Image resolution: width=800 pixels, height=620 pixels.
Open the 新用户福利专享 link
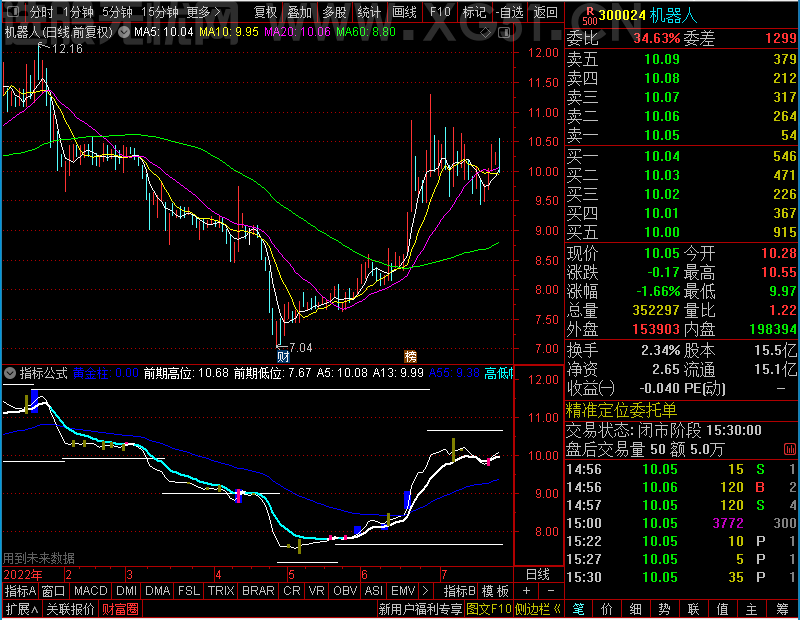coord(420,609)
